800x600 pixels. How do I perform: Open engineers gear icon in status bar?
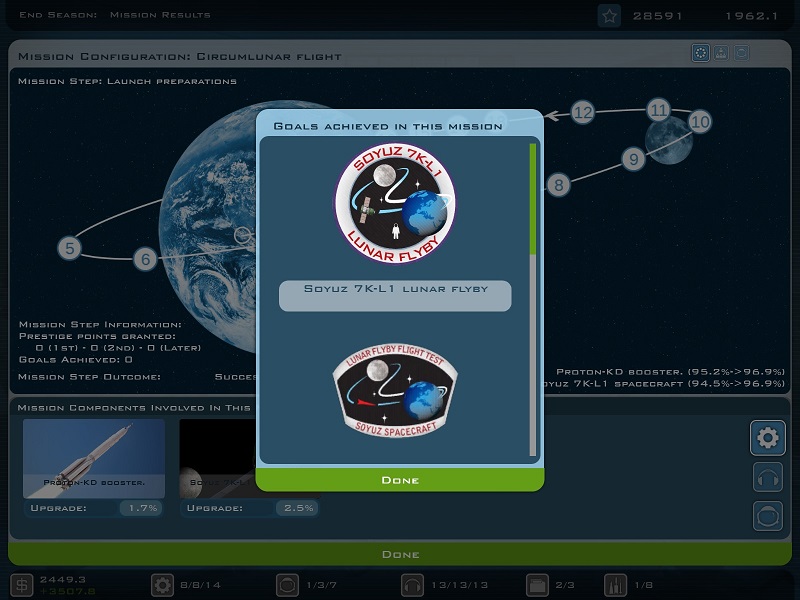point(162,585)
